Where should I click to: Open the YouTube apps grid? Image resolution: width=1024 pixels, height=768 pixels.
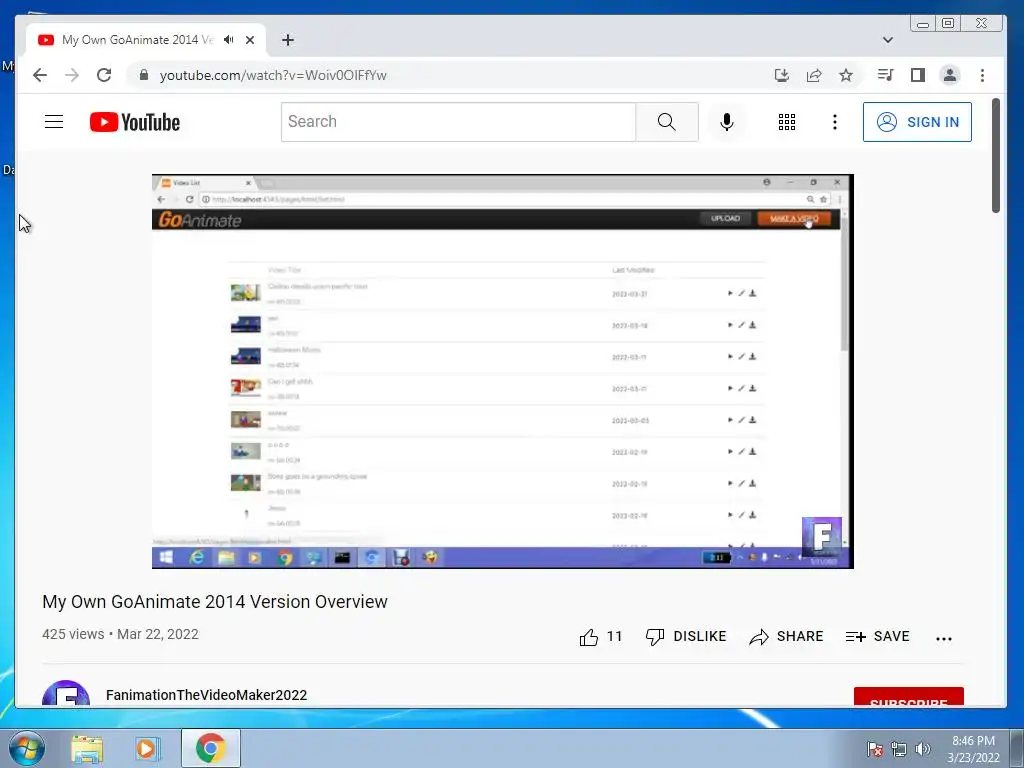(787, 122)
